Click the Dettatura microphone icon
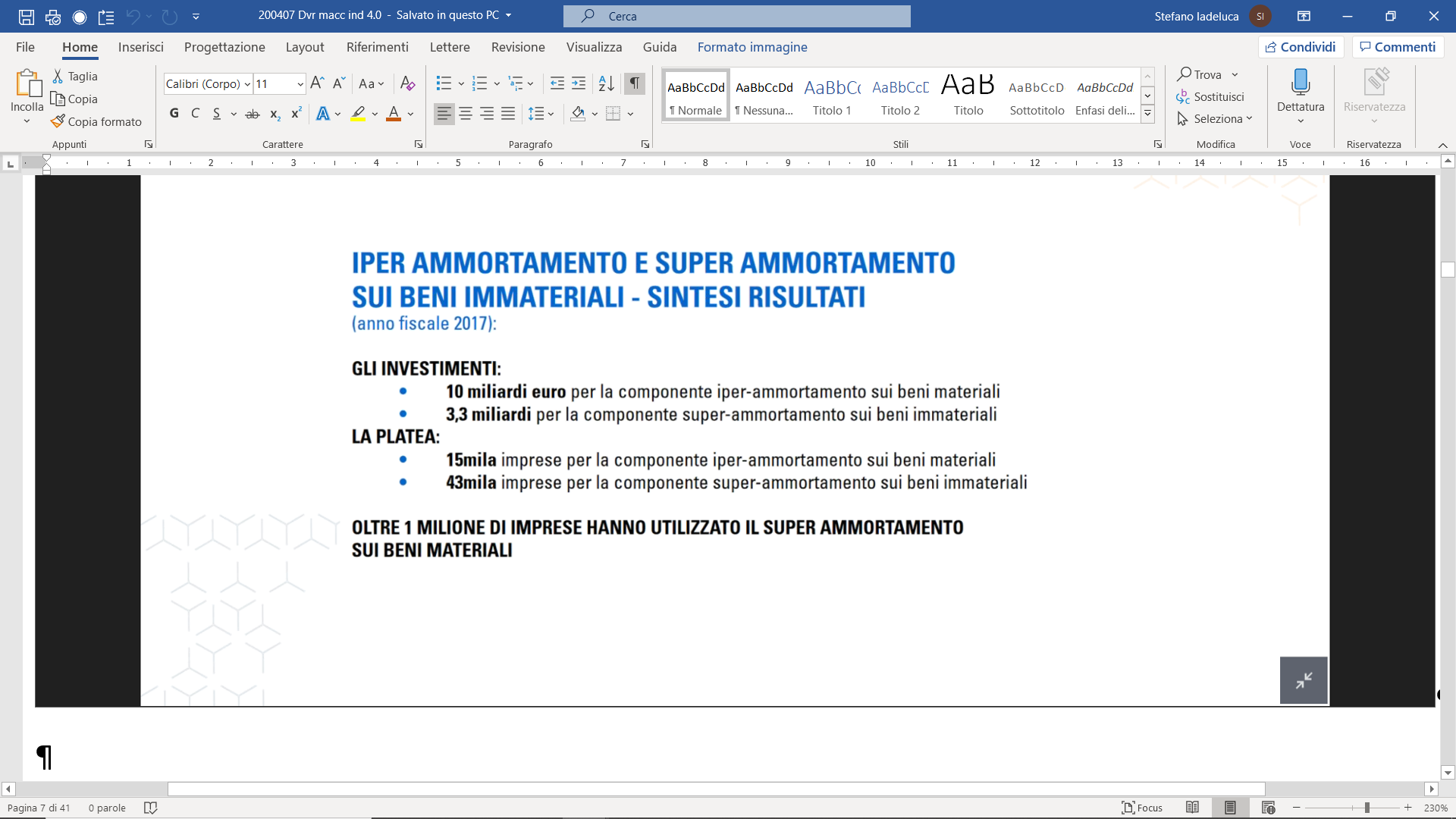This screenshot has width=1456, height=819. tap(1301, 82)
